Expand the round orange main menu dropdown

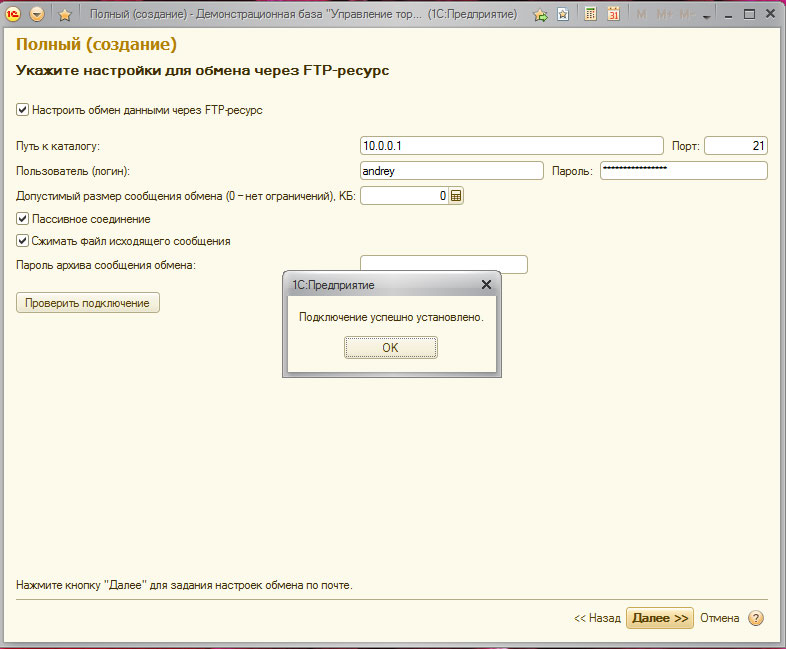tap(37, 15)
